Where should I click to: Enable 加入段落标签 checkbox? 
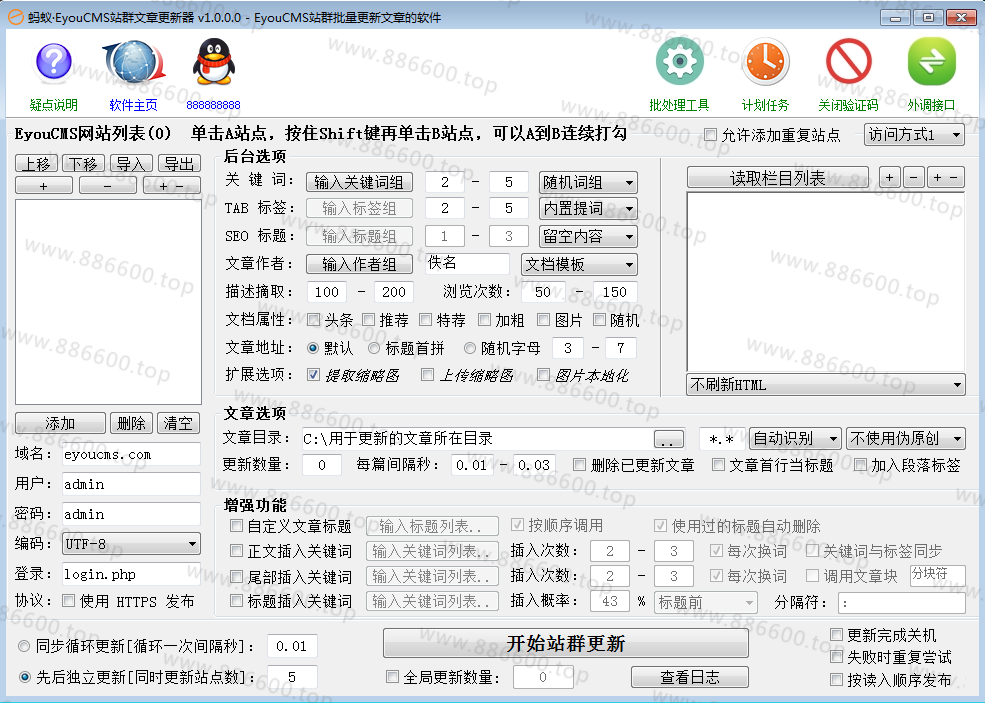click(860, 464)
